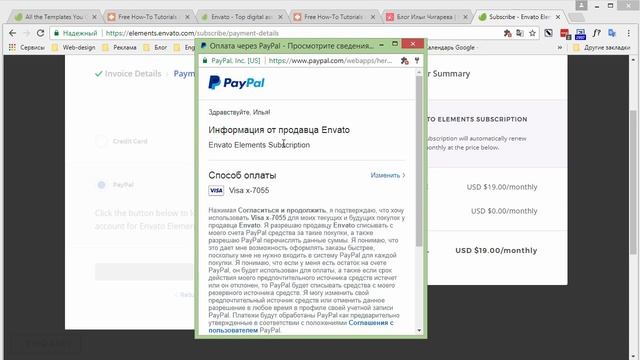Click Visa x-7055 payment text

pos(249,190)
